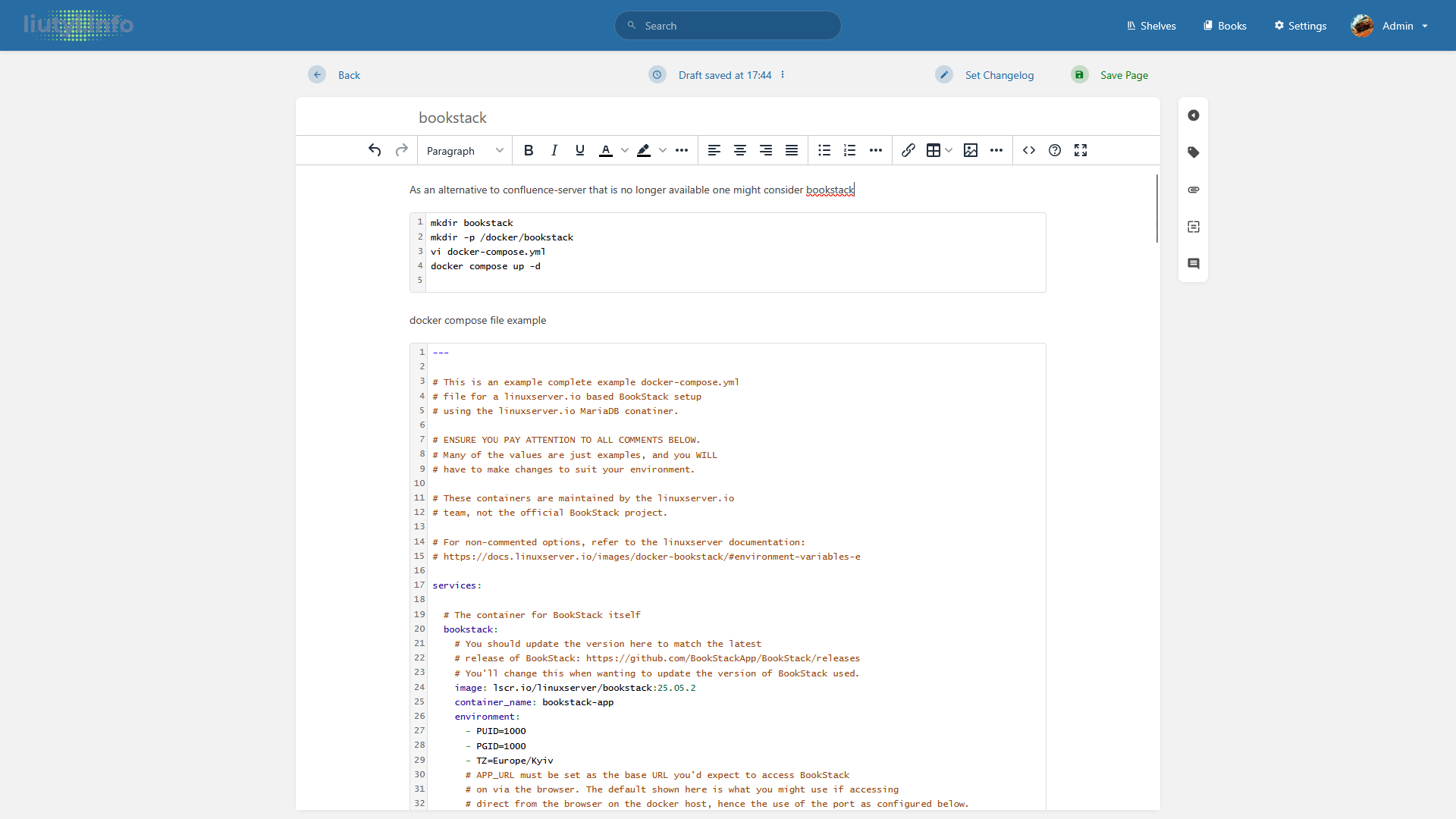Click the insert image icon
This screenshot has width=1456, height=819.
click(970, 150)
